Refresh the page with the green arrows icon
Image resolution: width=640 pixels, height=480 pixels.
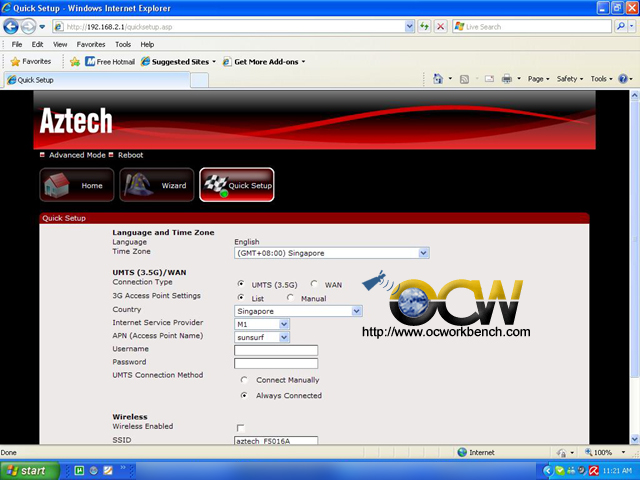coord(424,27)
